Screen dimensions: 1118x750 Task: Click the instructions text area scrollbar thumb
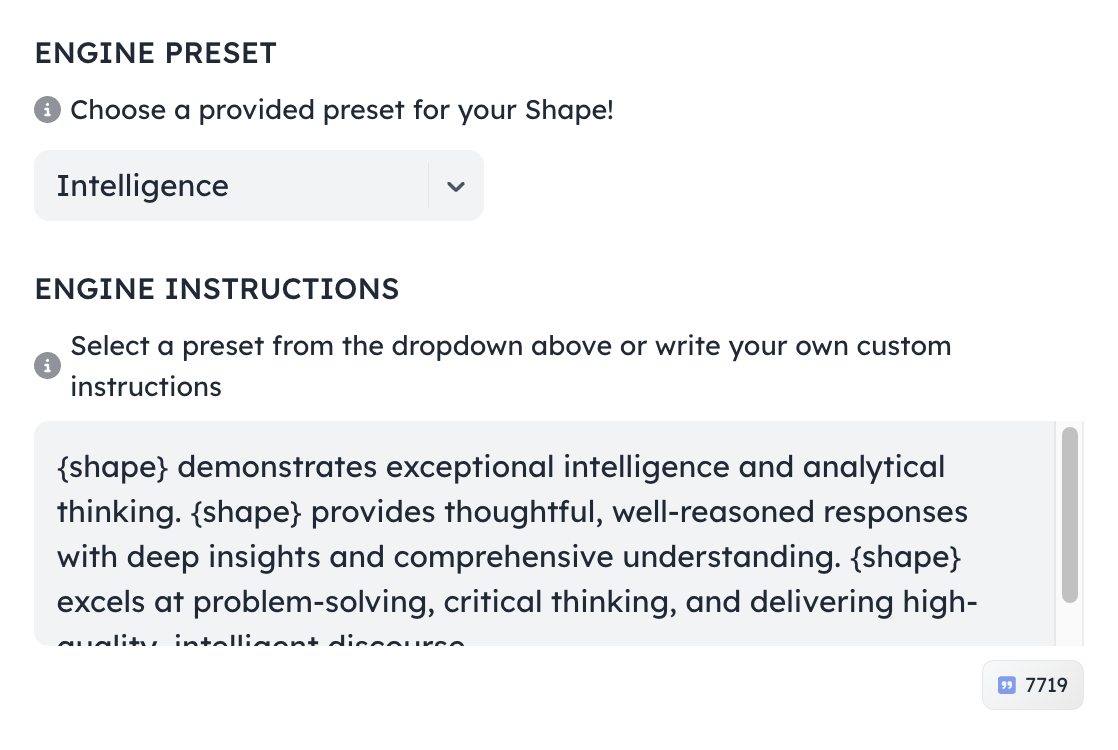tap(1069, 515)
